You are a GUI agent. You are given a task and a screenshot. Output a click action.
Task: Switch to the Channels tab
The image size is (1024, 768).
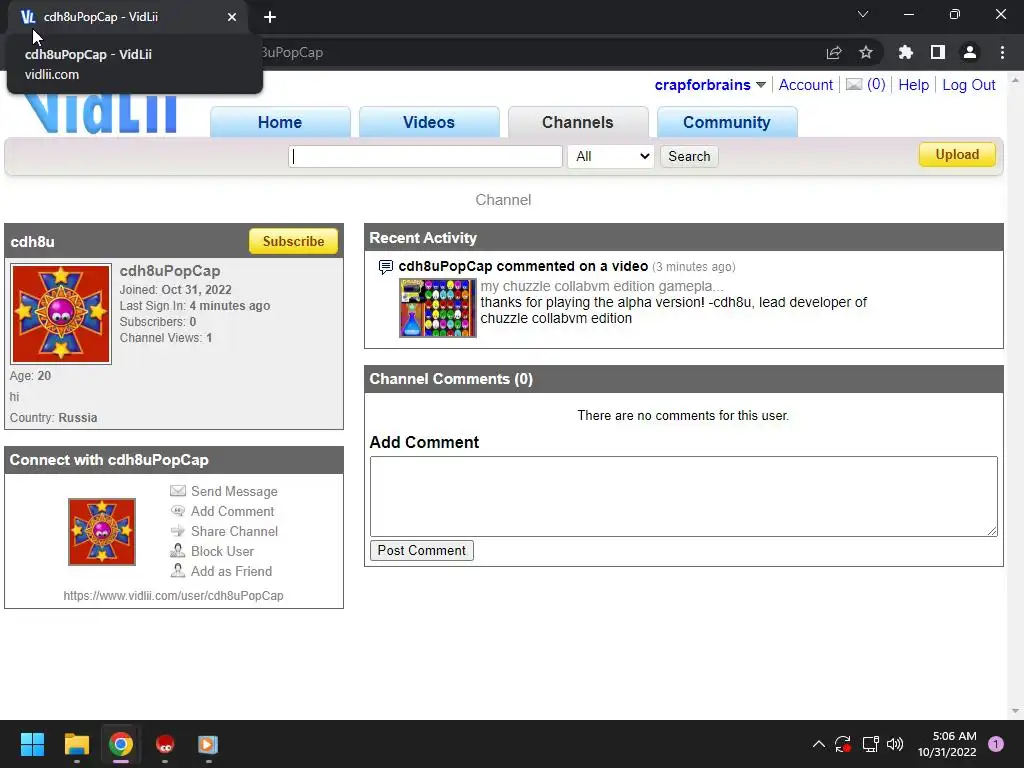coord(577,122)
